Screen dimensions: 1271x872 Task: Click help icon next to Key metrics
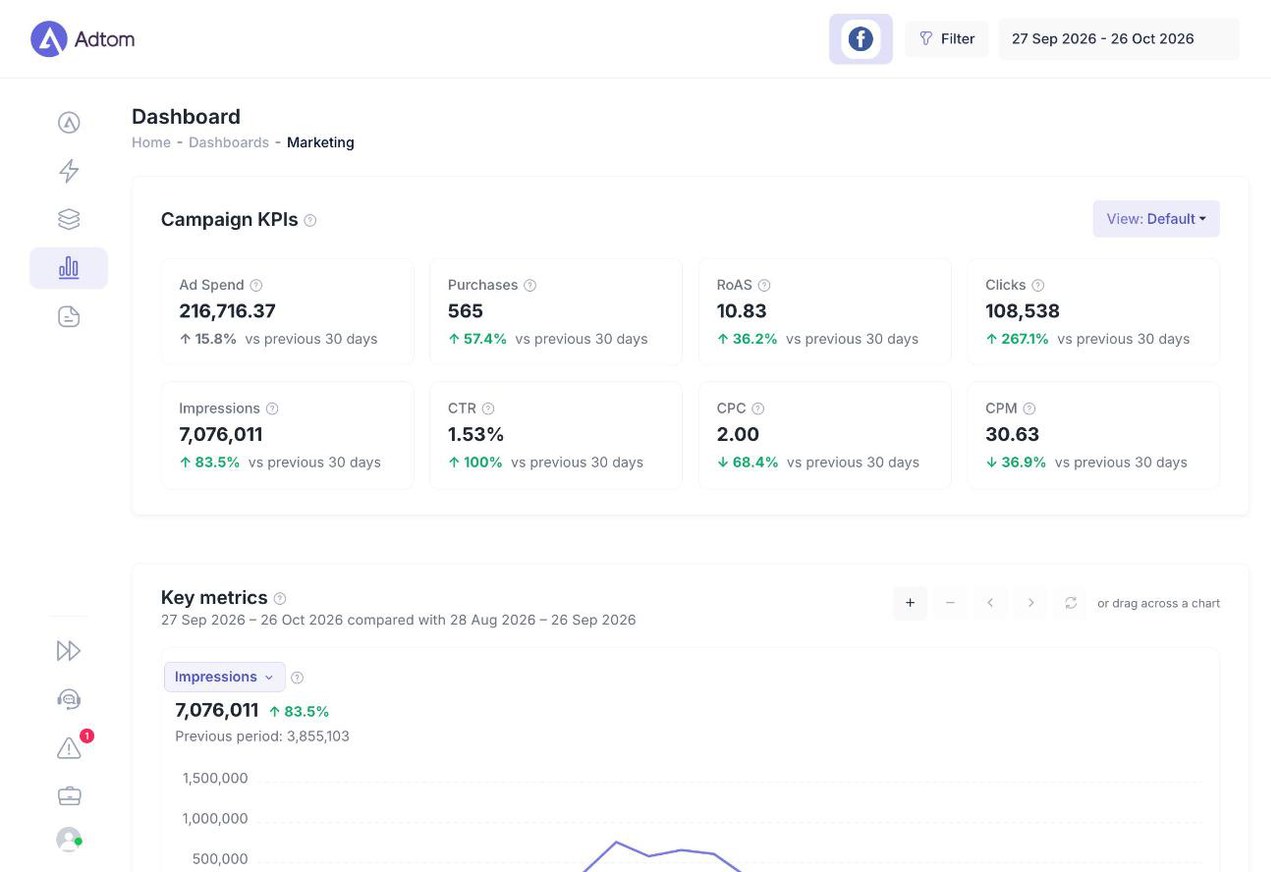(x=280, y=598)
